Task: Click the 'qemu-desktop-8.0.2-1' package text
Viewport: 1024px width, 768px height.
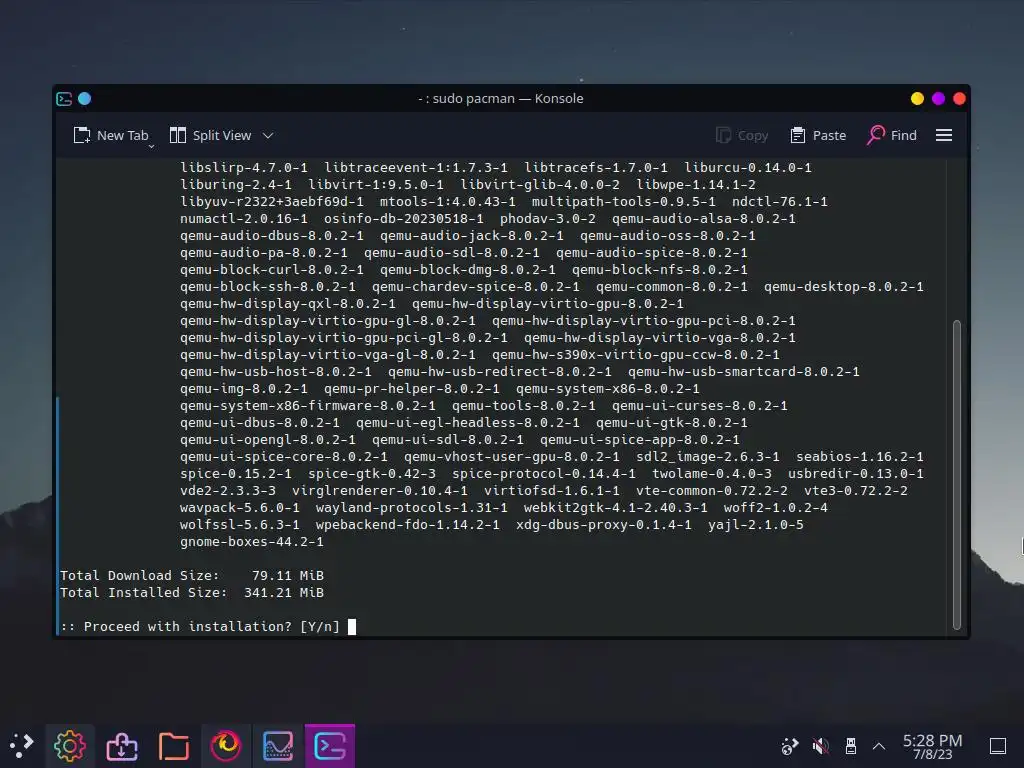Action: coord(844,287)
